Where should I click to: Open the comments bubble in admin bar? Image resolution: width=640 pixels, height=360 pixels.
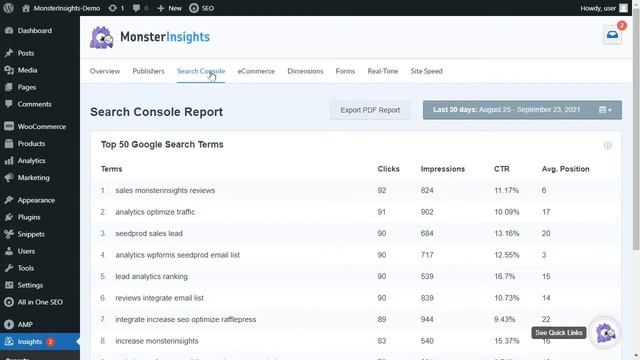click(x=140, y=8)
